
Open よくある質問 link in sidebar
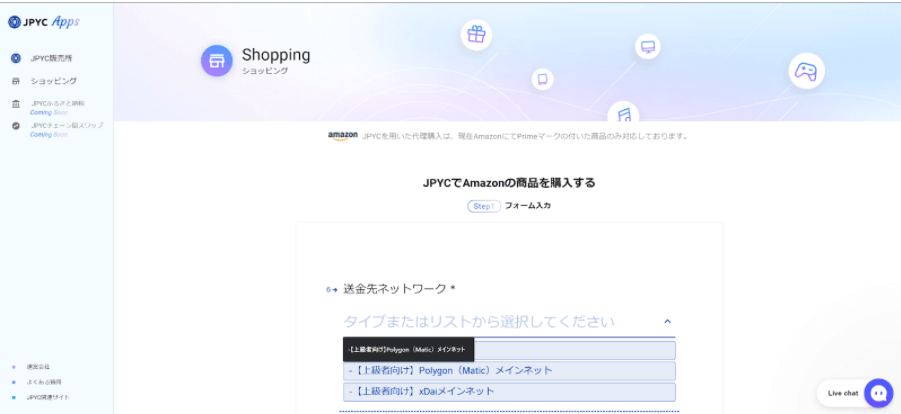tap(45, 382)
